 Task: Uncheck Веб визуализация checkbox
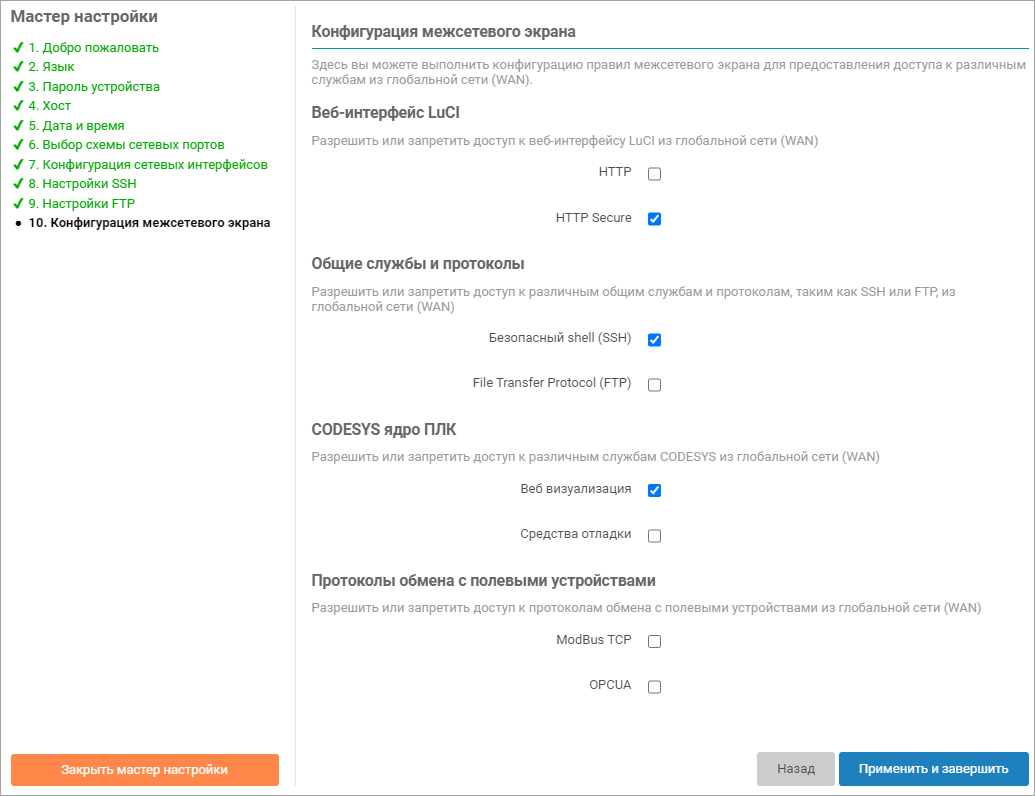[x=655, y=491]
